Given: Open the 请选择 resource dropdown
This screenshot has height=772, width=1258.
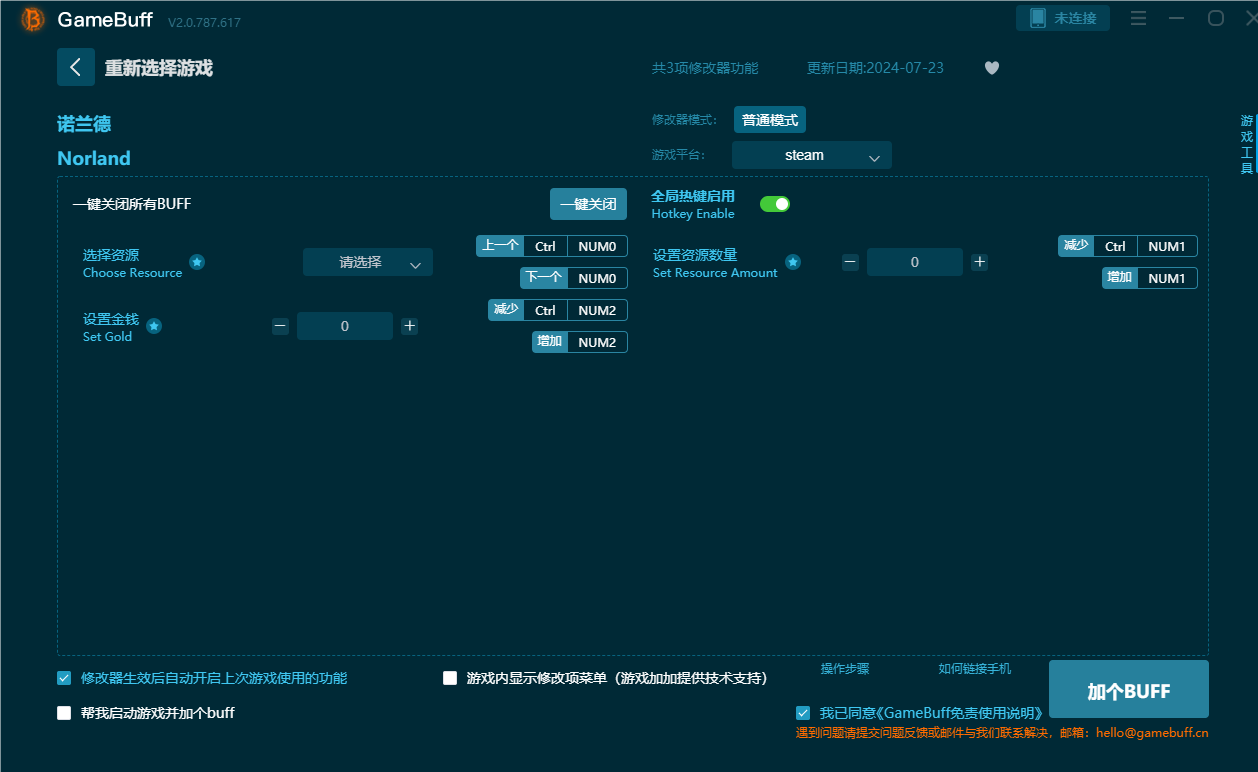Looking at the screenshot, I should tap(368, 262).
